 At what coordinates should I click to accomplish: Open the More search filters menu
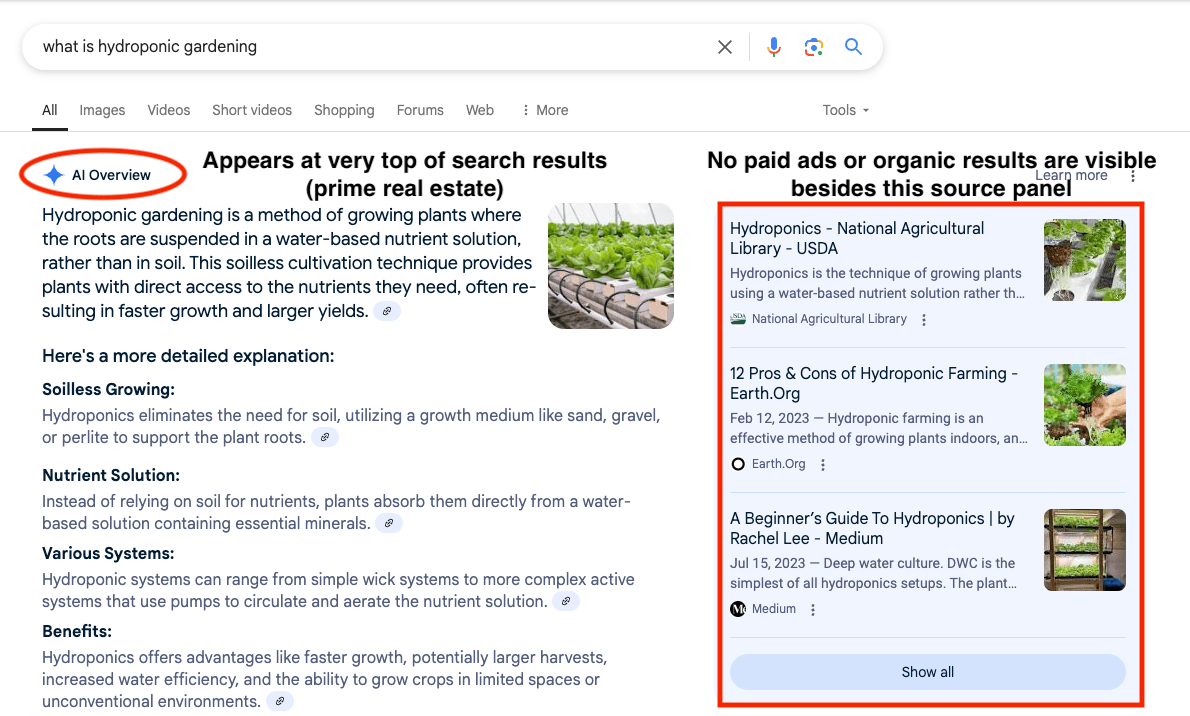[x=545, y=110]
